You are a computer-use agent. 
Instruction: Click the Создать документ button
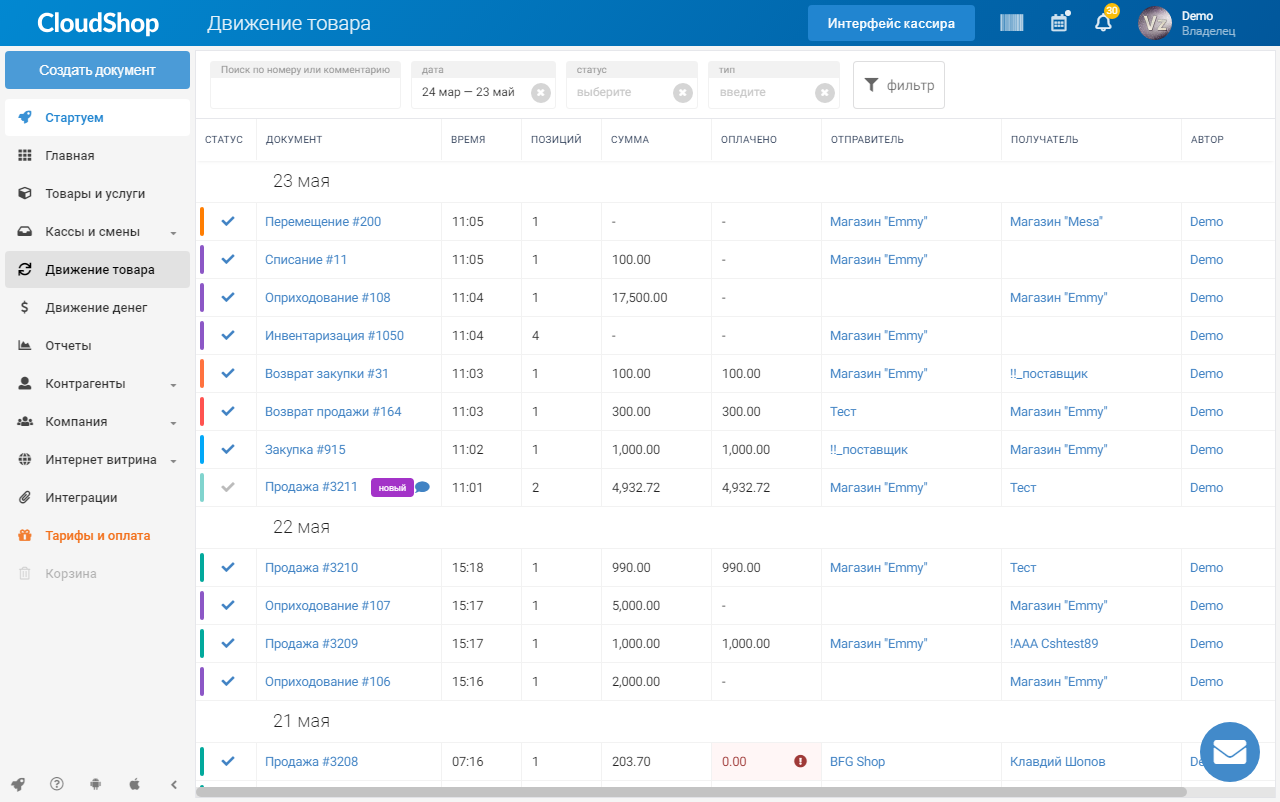pyautogui.click(x=97, y=70)
